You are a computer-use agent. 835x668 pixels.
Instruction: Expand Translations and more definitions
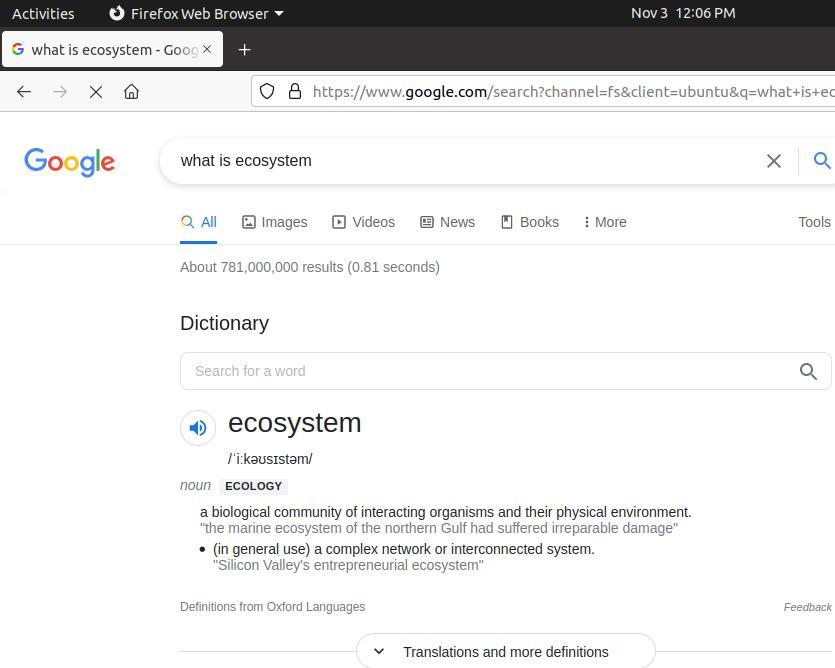pos(505,652)
